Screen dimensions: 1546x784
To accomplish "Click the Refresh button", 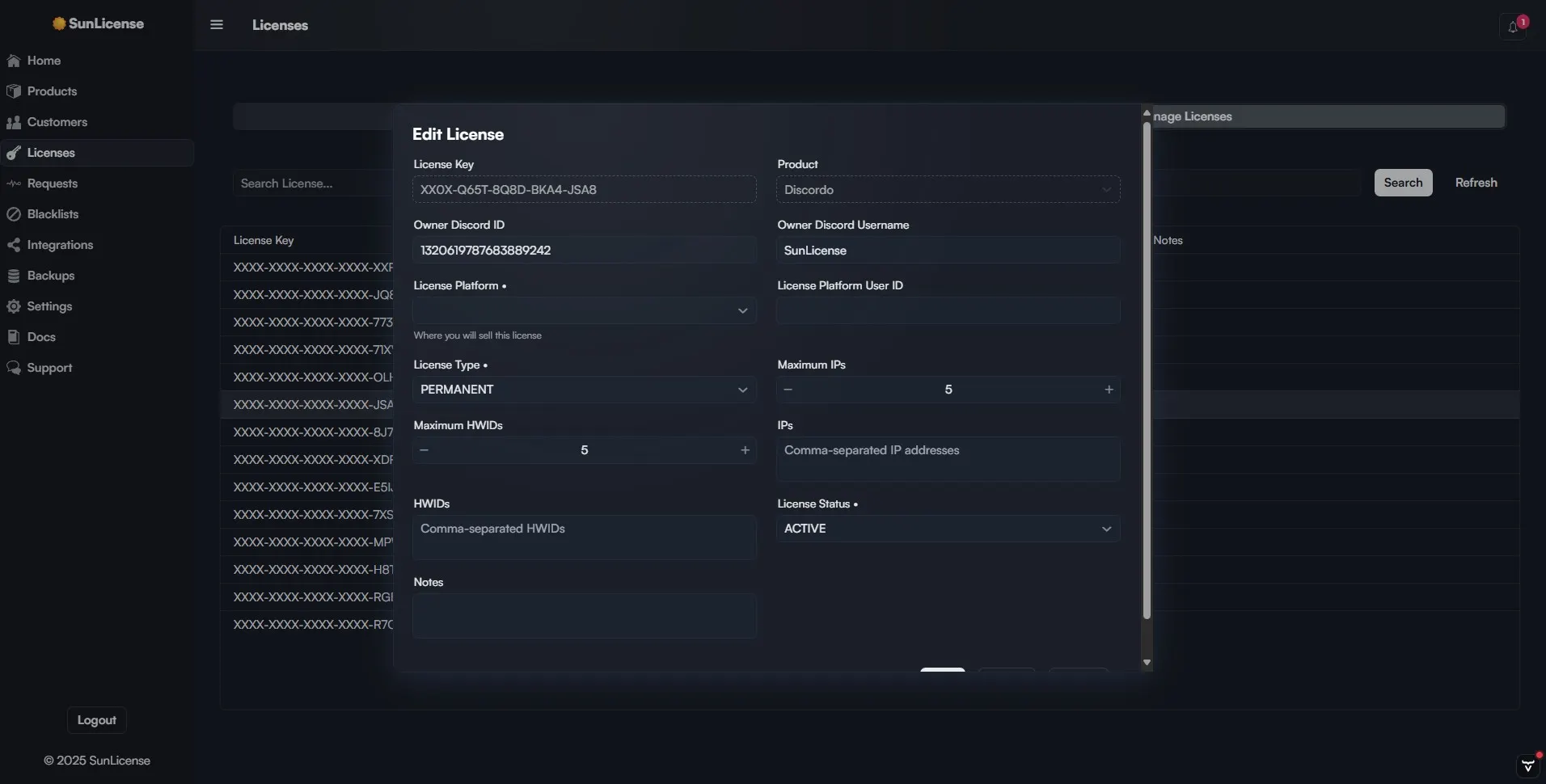I will (x=1476, y=183).
